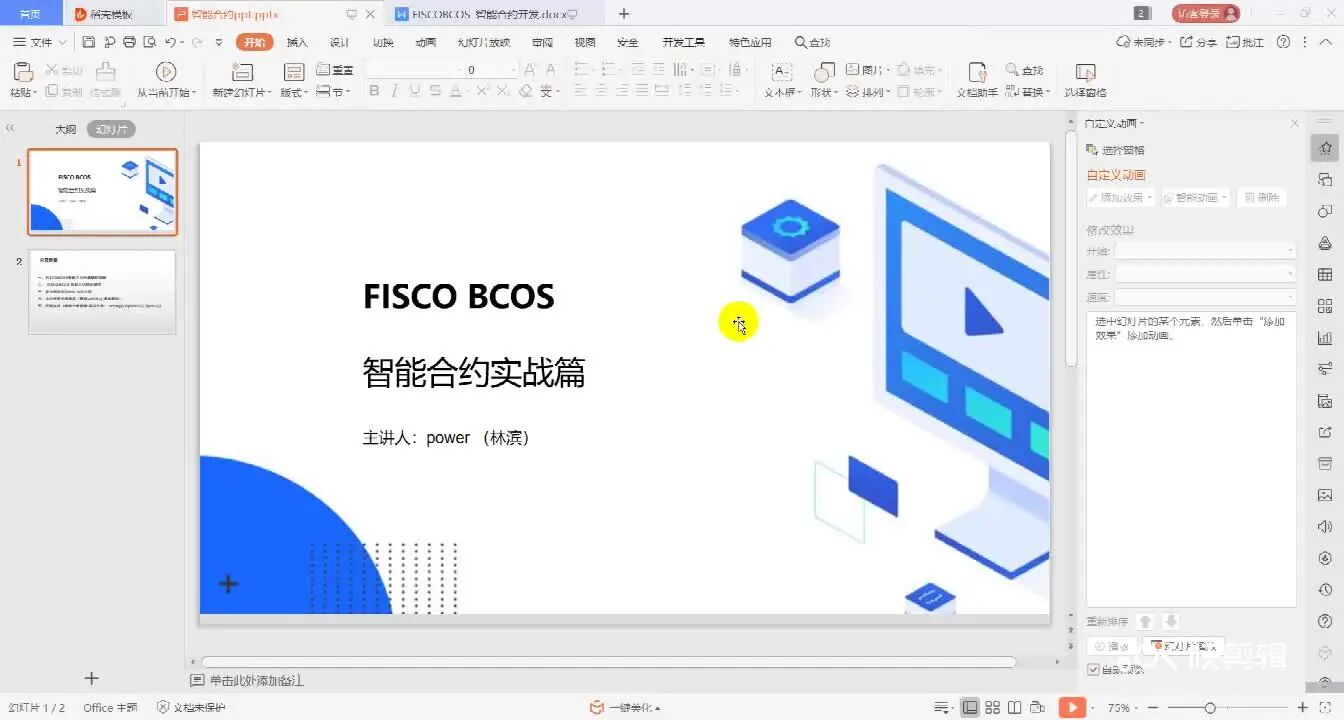Click the Selection Pane ribbon icon

coord(1085,71)
